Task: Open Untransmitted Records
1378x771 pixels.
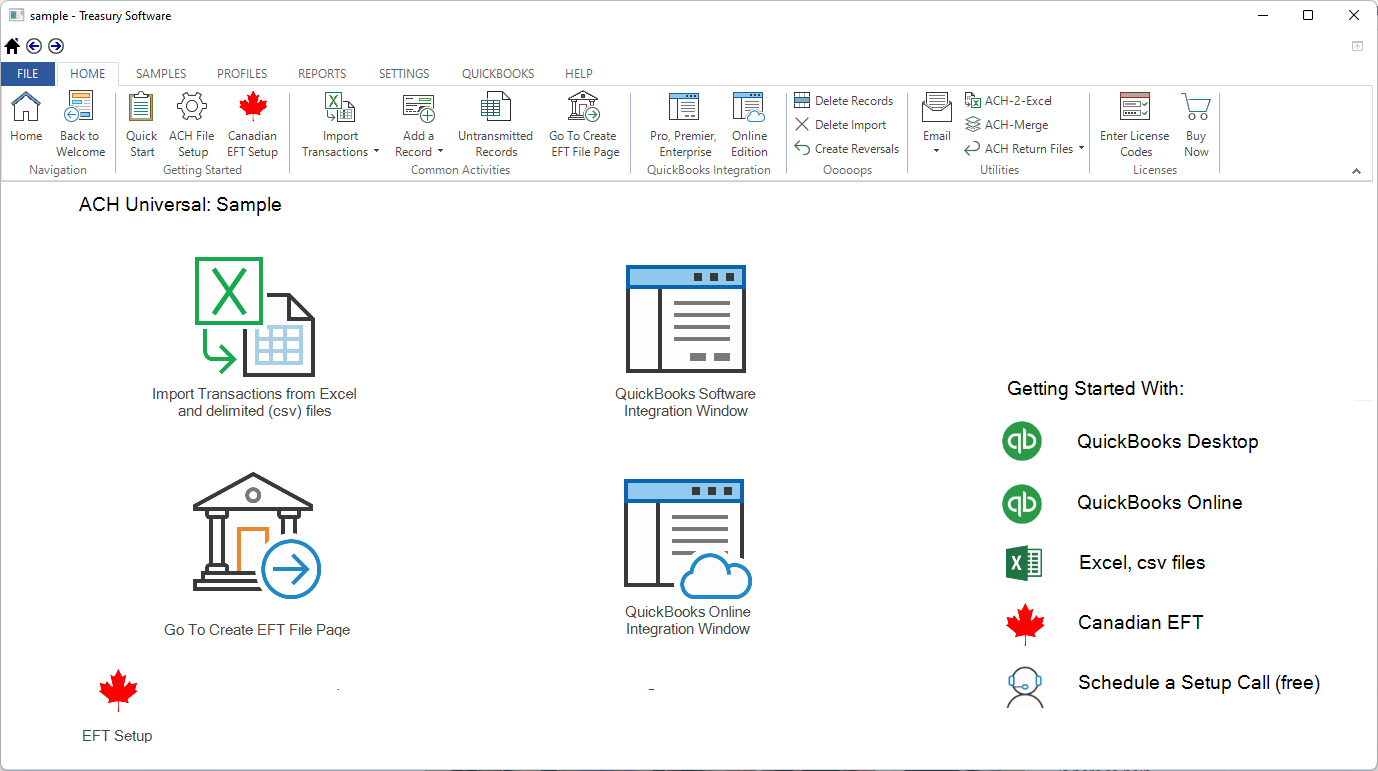Action: coord(496,124)
